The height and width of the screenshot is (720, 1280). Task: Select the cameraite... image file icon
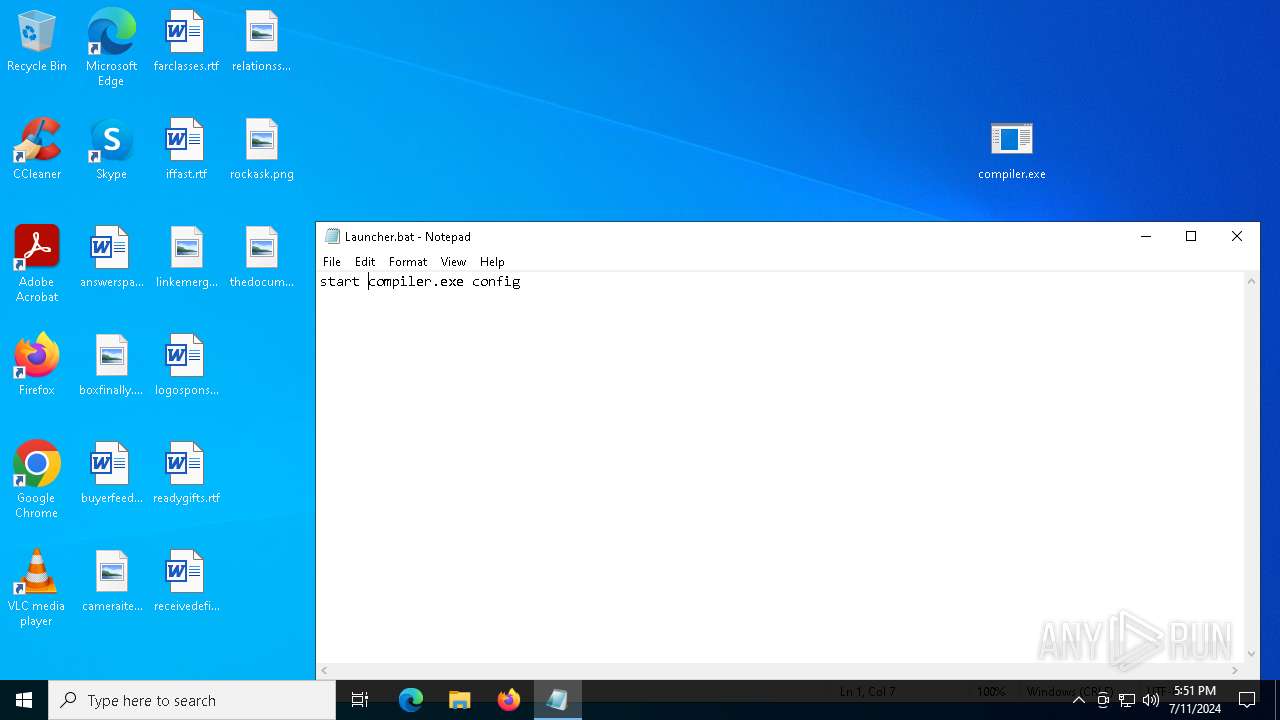tap(111, 582)
